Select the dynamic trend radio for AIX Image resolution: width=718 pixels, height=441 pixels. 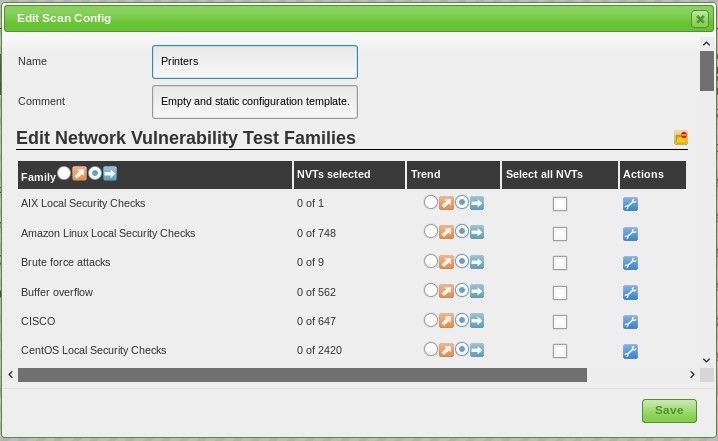[430, 202]
